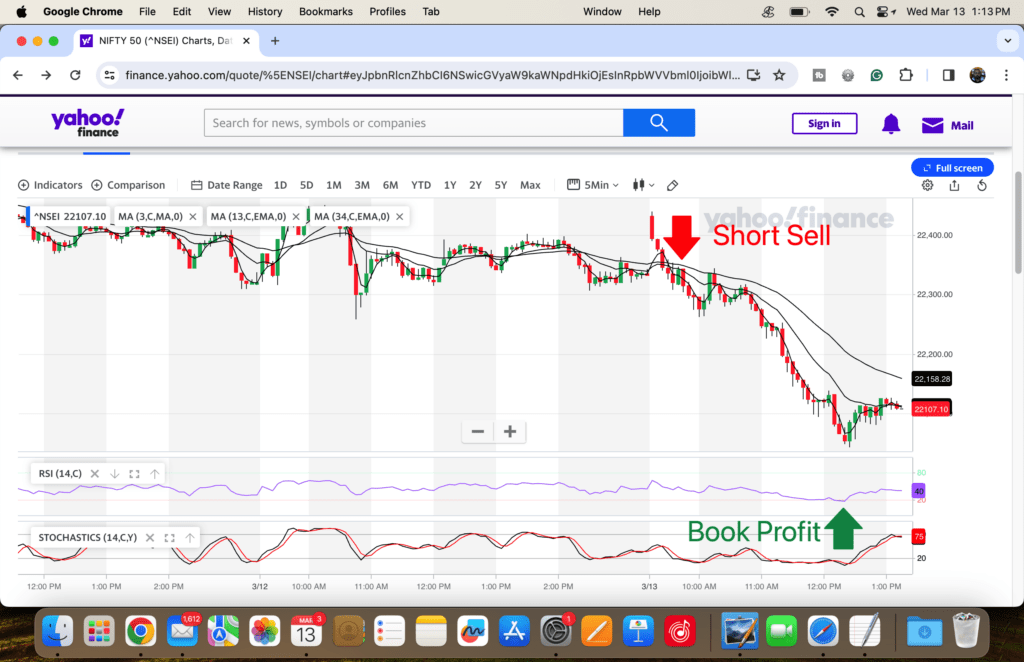Reload the page
1024x662 pixels.
click(75, 75)
